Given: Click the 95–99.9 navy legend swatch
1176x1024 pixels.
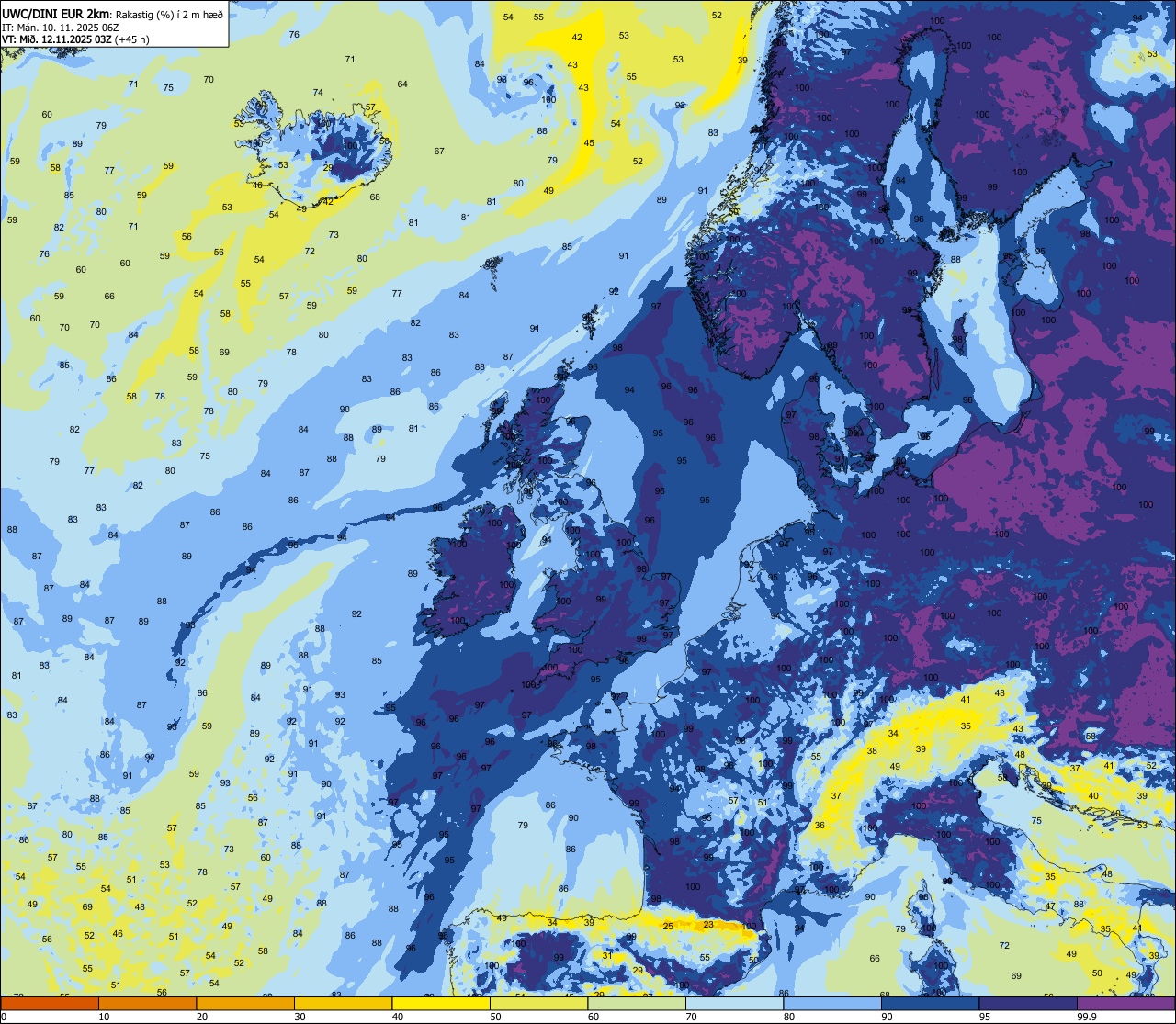Looking at the screenshot, I should point(1028,1003).
